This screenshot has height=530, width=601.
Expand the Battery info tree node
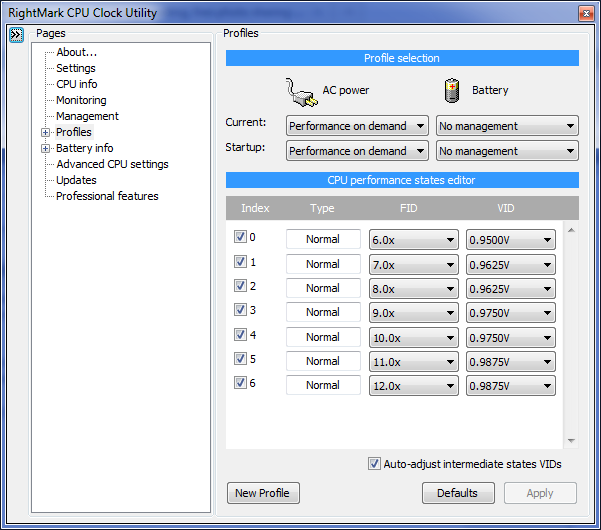click(x=45, y=148)
